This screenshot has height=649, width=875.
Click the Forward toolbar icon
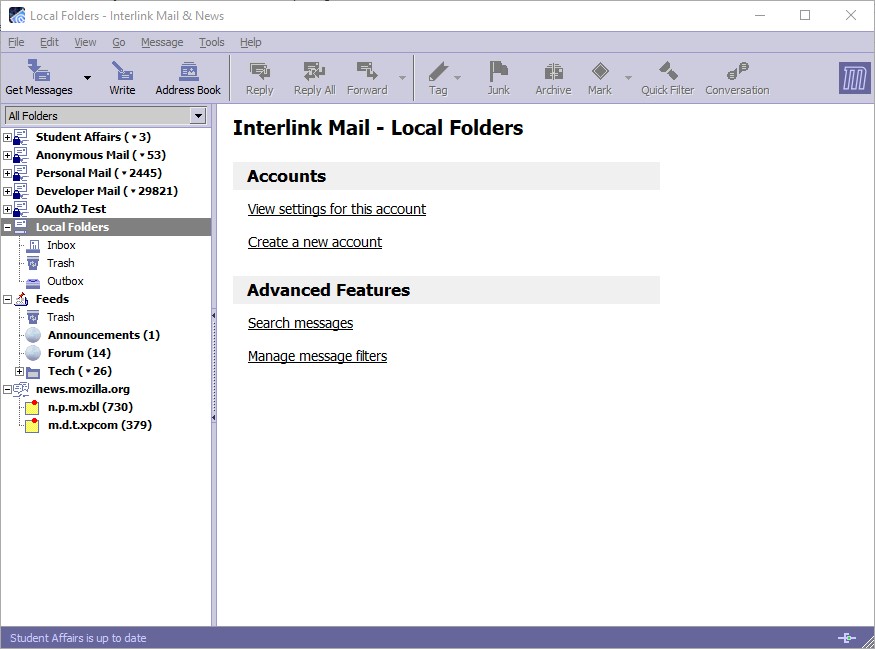[x=367, y=71]
